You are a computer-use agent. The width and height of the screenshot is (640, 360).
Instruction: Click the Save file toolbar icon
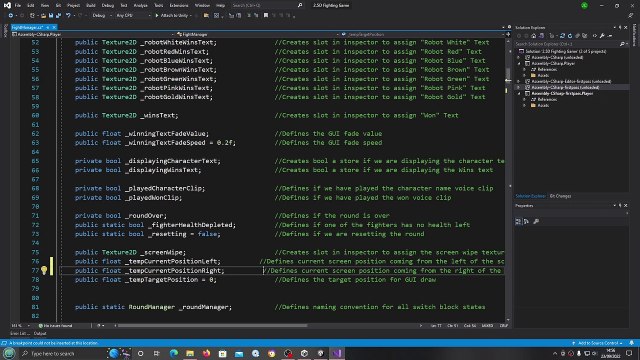click(51, 16)
